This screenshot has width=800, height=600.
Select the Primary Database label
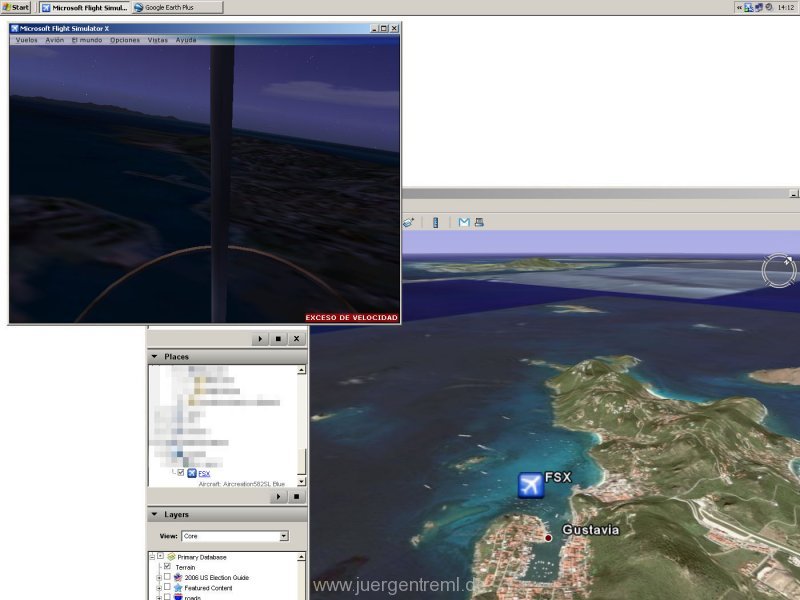(x=202, y=557)
